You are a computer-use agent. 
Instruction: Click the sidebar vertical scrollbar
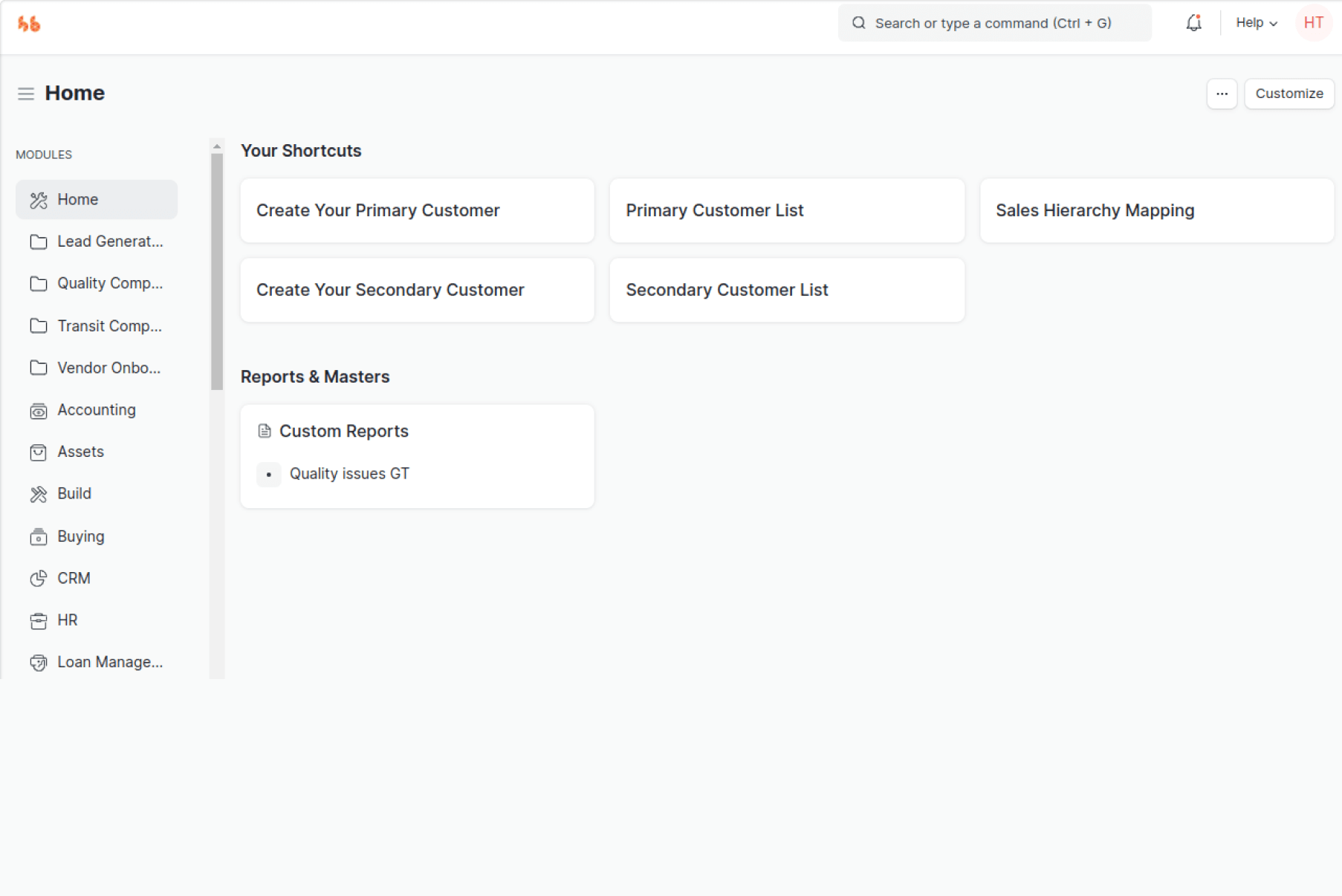(x=217, y=271)
